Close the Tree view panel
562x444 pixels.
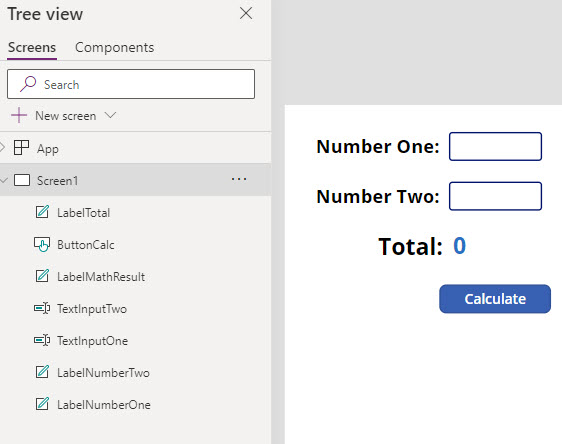point(246,14)
